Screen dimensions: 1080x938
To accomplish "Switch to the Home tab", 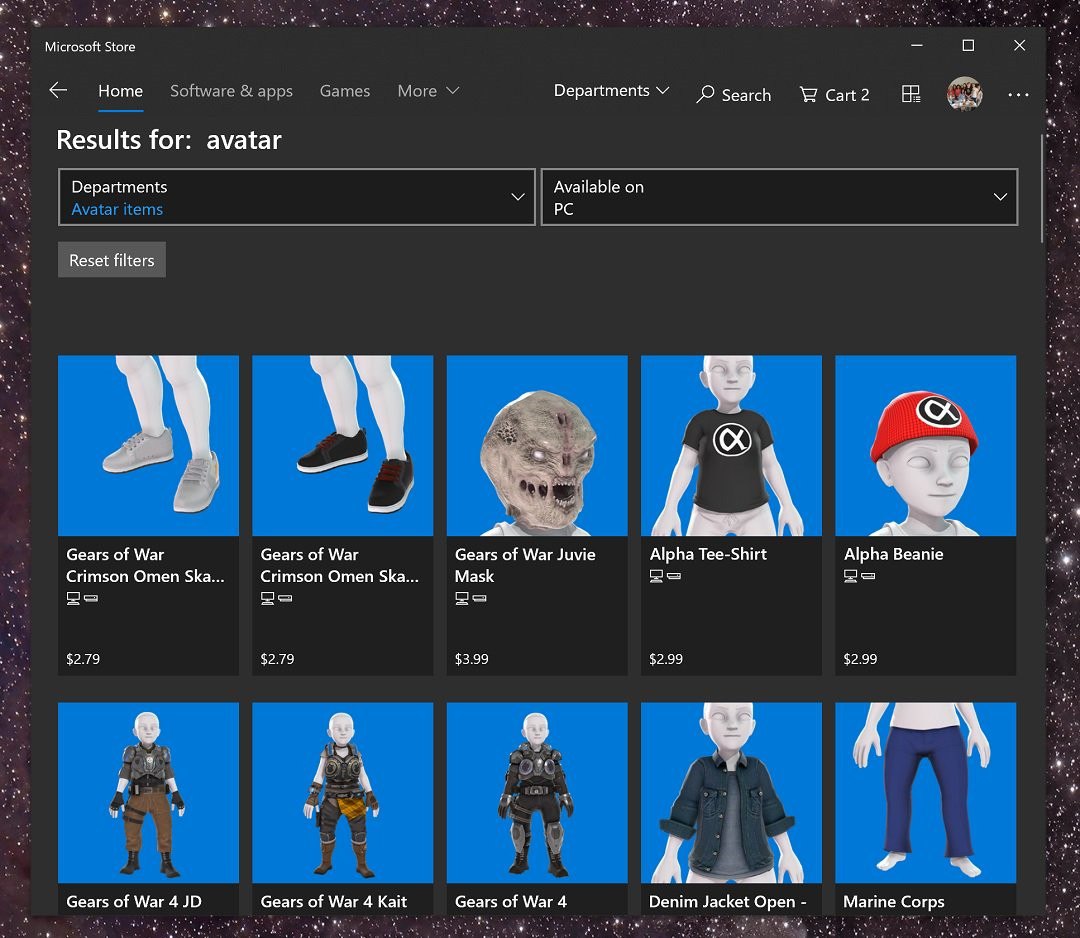I will point(121,91).
